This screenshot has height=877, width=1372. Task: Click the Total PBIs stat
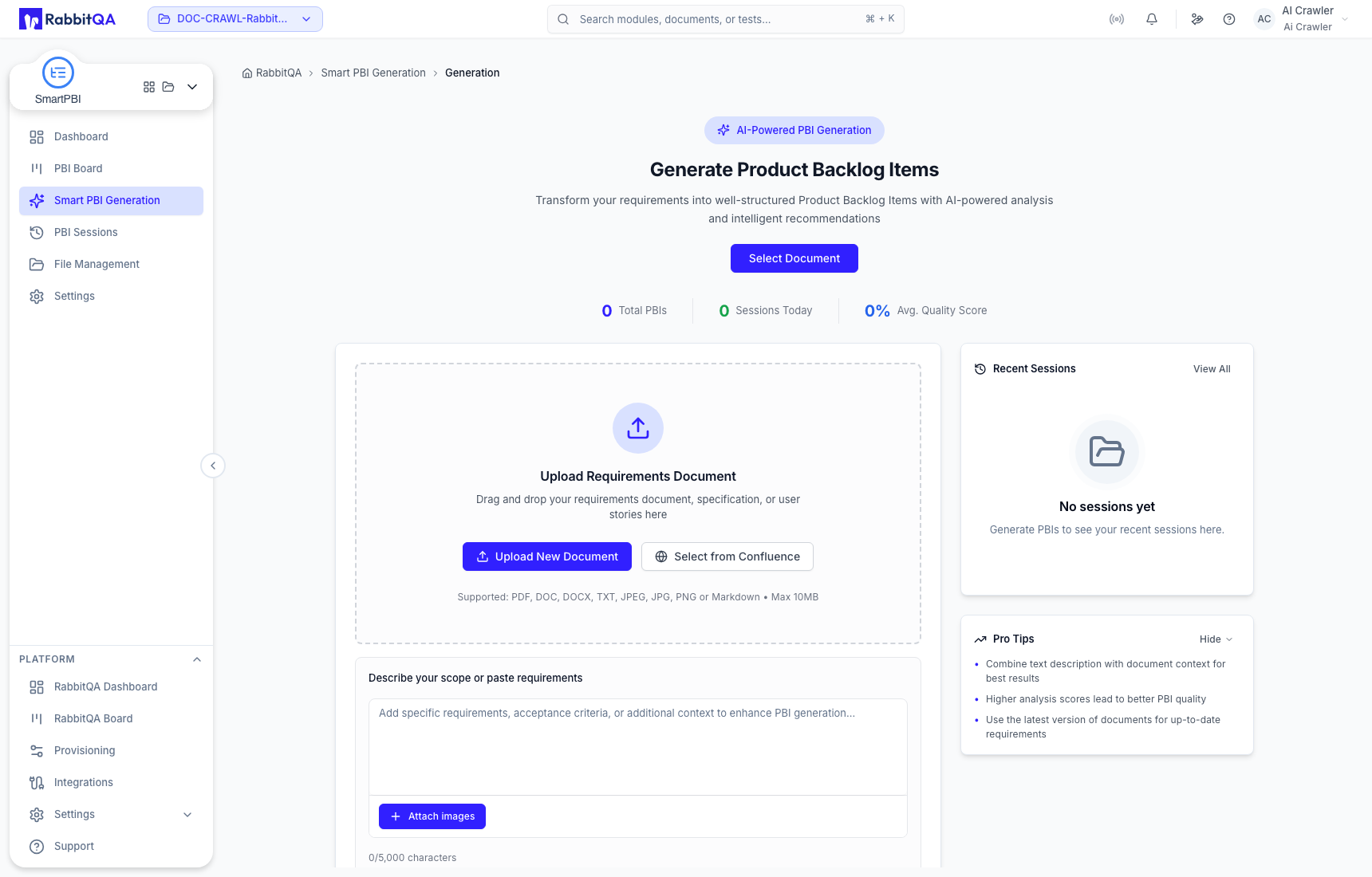[634, 311]
